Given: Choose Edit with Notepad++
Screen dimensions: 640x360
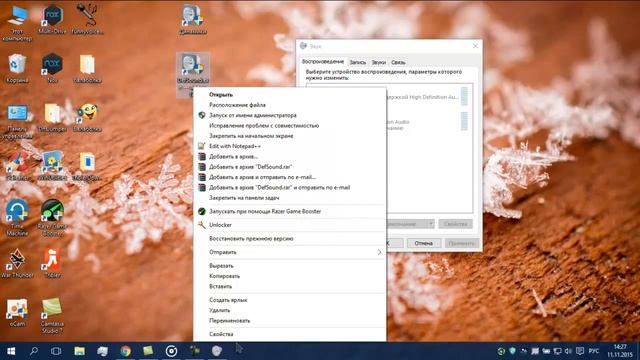Looking at the screenshot, I should (290, 146).
